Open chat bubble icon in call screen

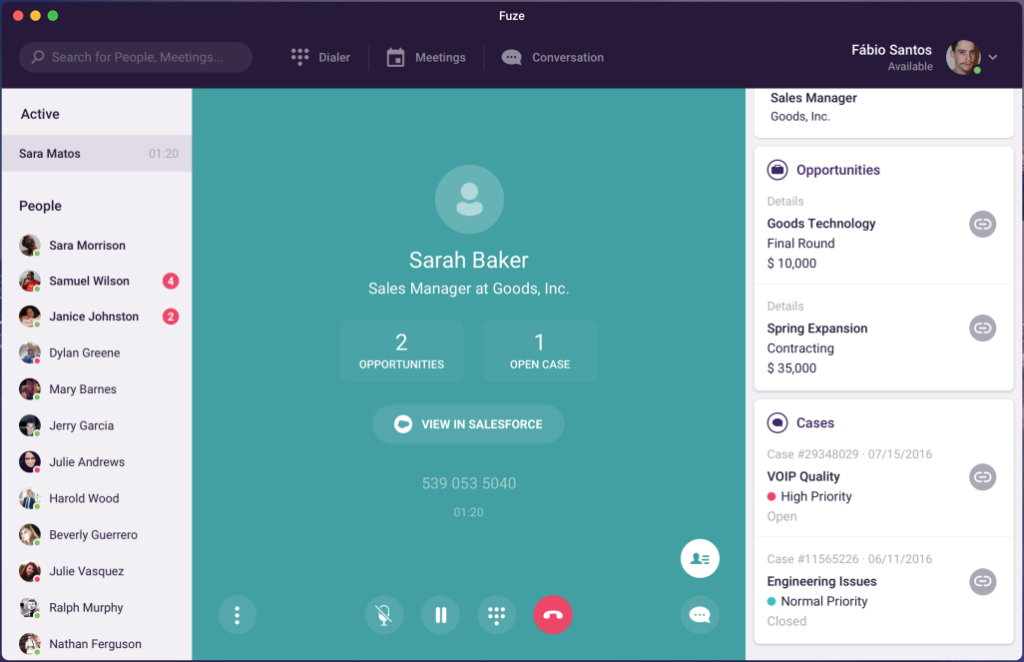(x=699, y=615)
